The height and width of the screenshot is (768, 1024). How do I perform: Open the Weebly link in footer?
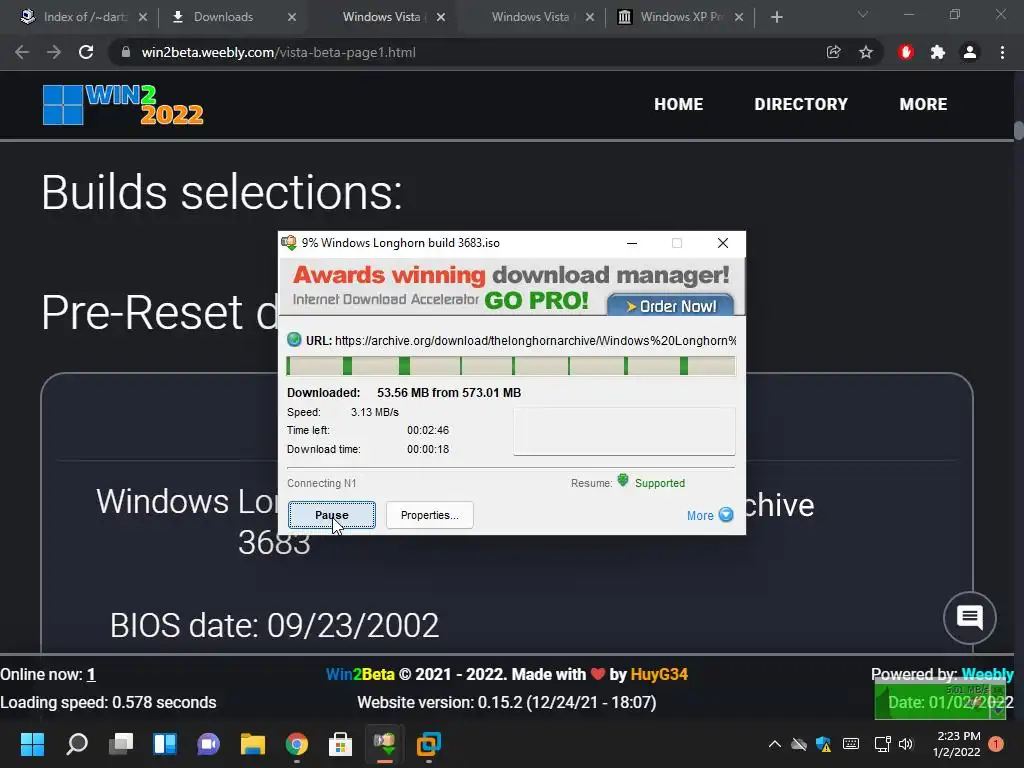pyautogui.click(x=987, y=674)
